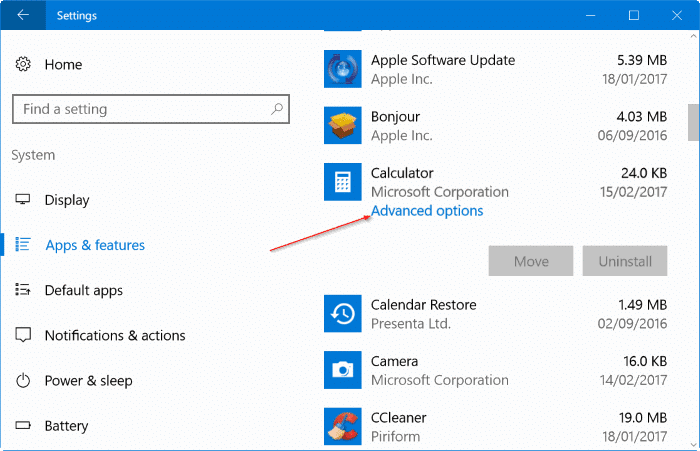Open Power & sleep settings
Screen dimensions: 700x451
[x=88, y=380]
